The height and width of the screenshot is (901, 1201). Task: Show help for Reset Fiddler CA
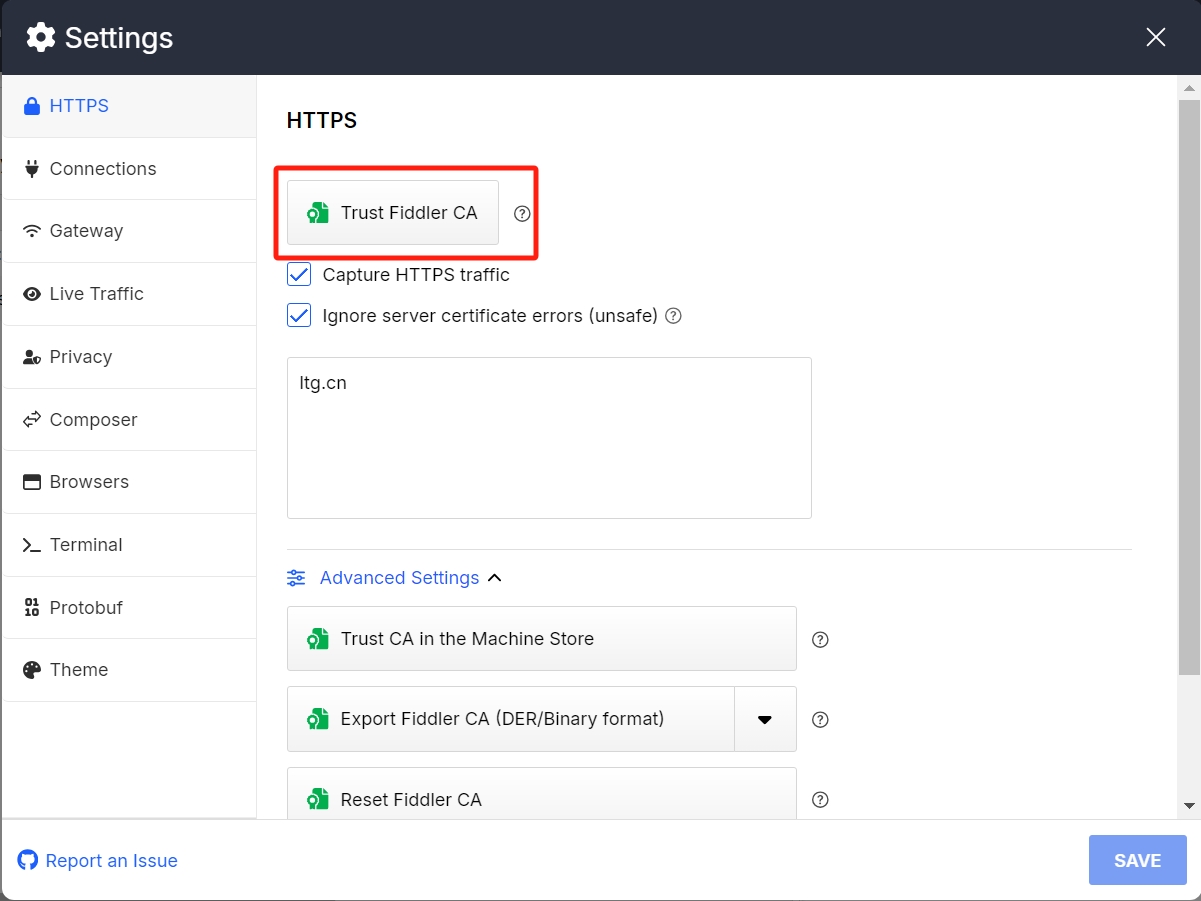pos(821,800)
